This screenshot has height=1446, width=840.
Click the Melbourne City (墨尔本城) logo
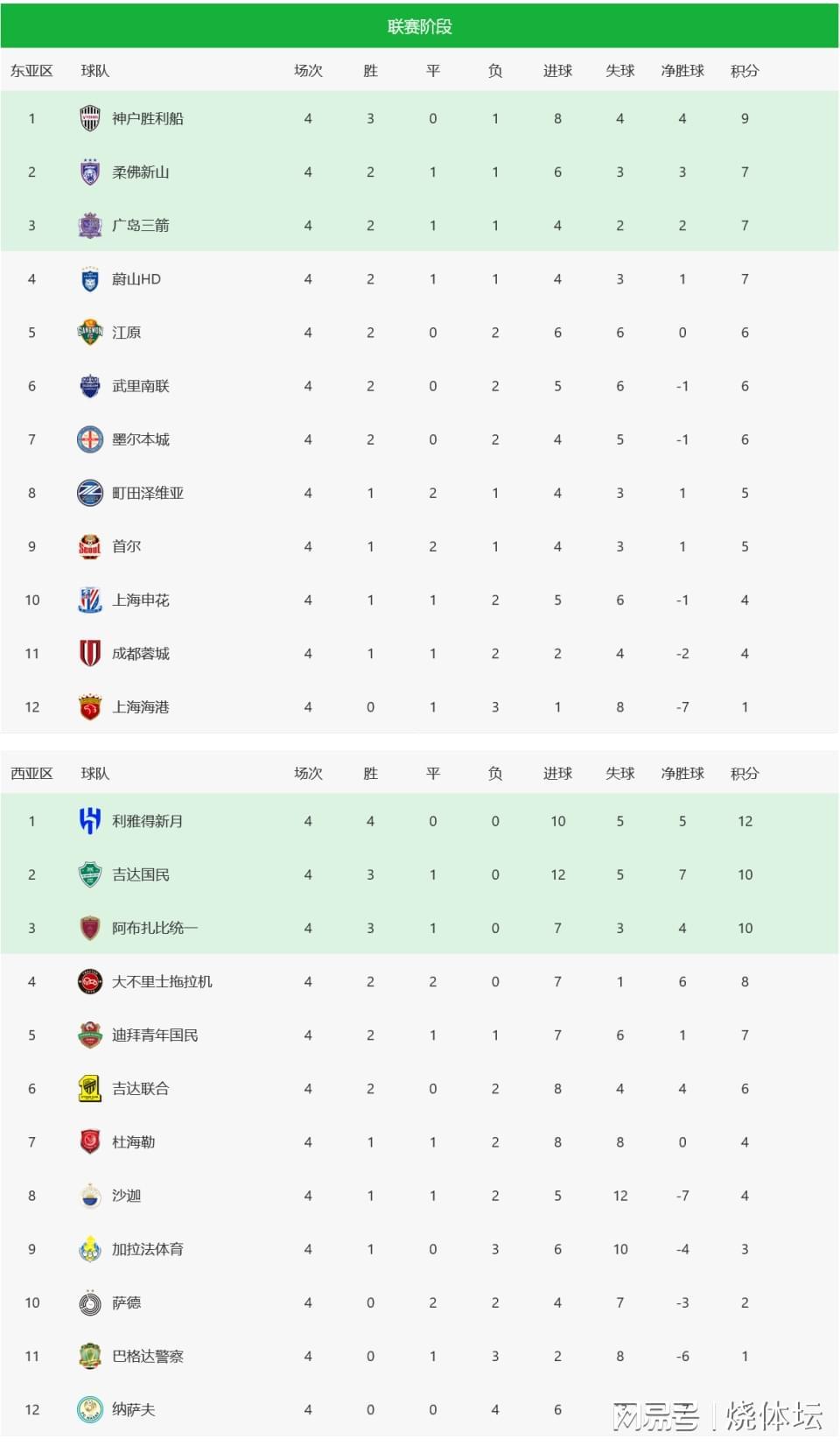click(90, 439)
